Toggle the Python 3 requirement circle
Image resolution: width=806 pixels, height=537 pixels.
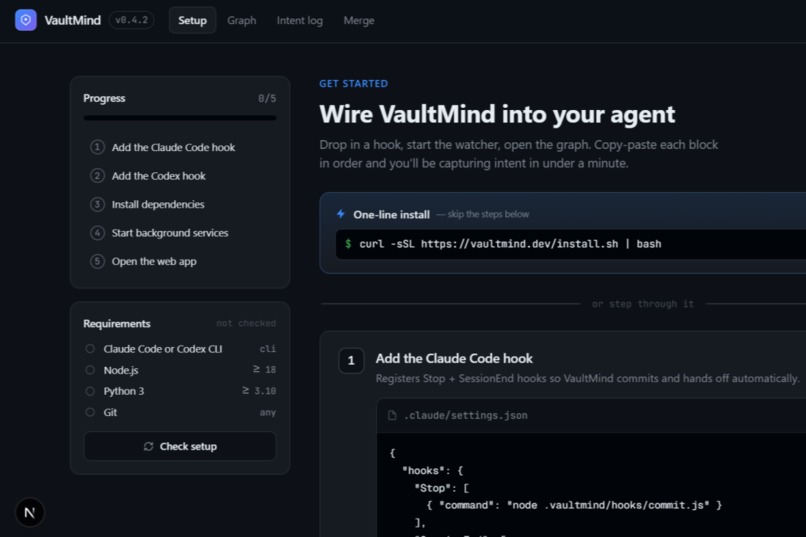coord(90,391)
